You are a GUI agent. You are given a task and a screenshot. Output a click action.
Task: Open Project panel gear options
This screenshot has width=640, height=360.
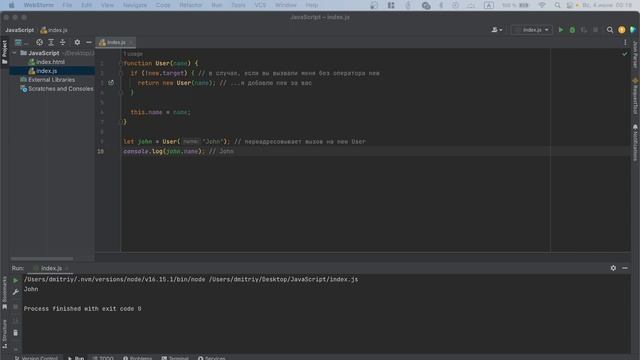(x=77, y=42)
